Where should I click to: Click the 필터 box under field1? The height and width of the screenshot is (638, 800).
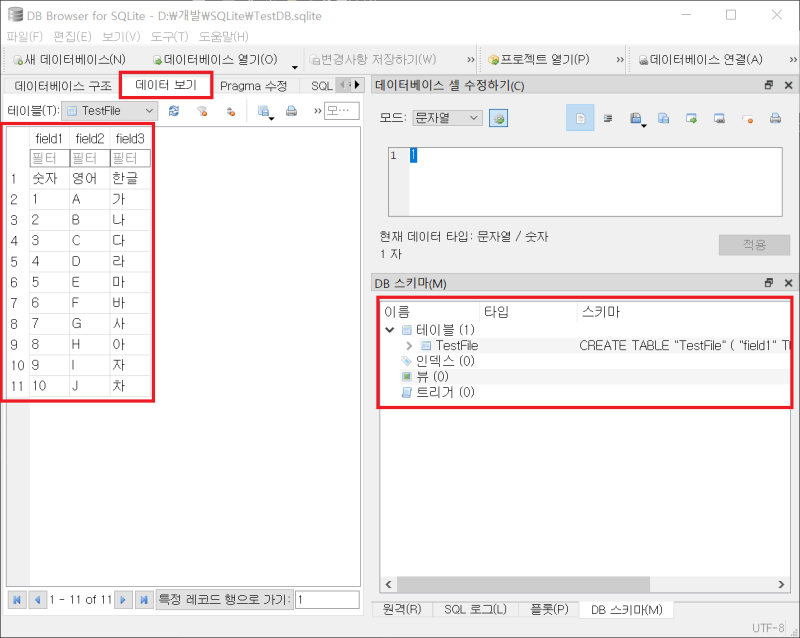49,158
